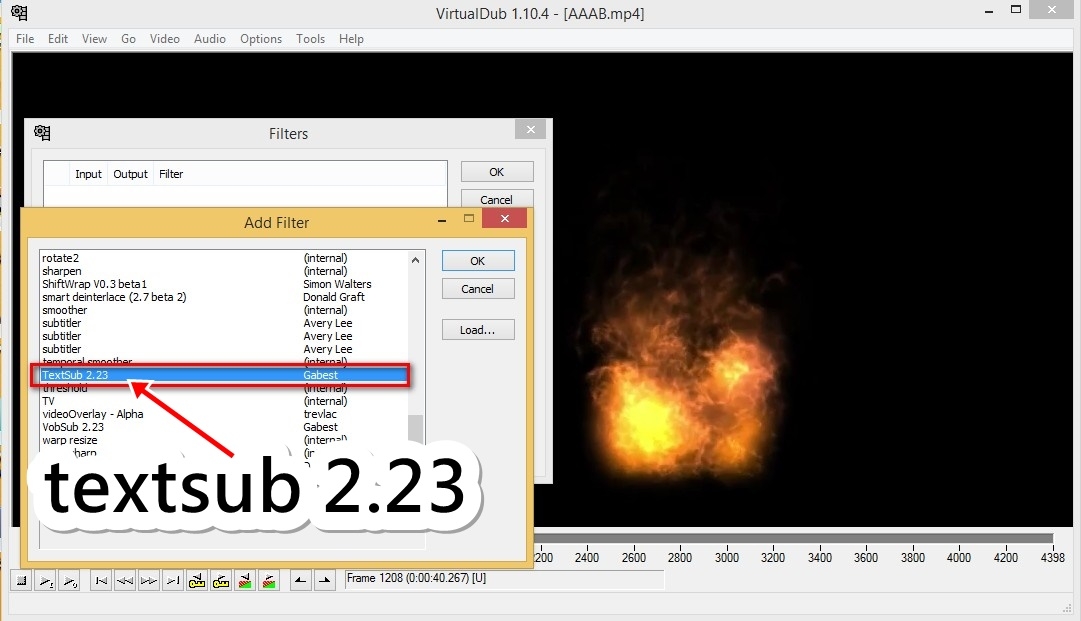Image resolution: width=1081 pixels, height=621 pixels.
Task: Go to next key frame icon
Action: tap(221, 581)
